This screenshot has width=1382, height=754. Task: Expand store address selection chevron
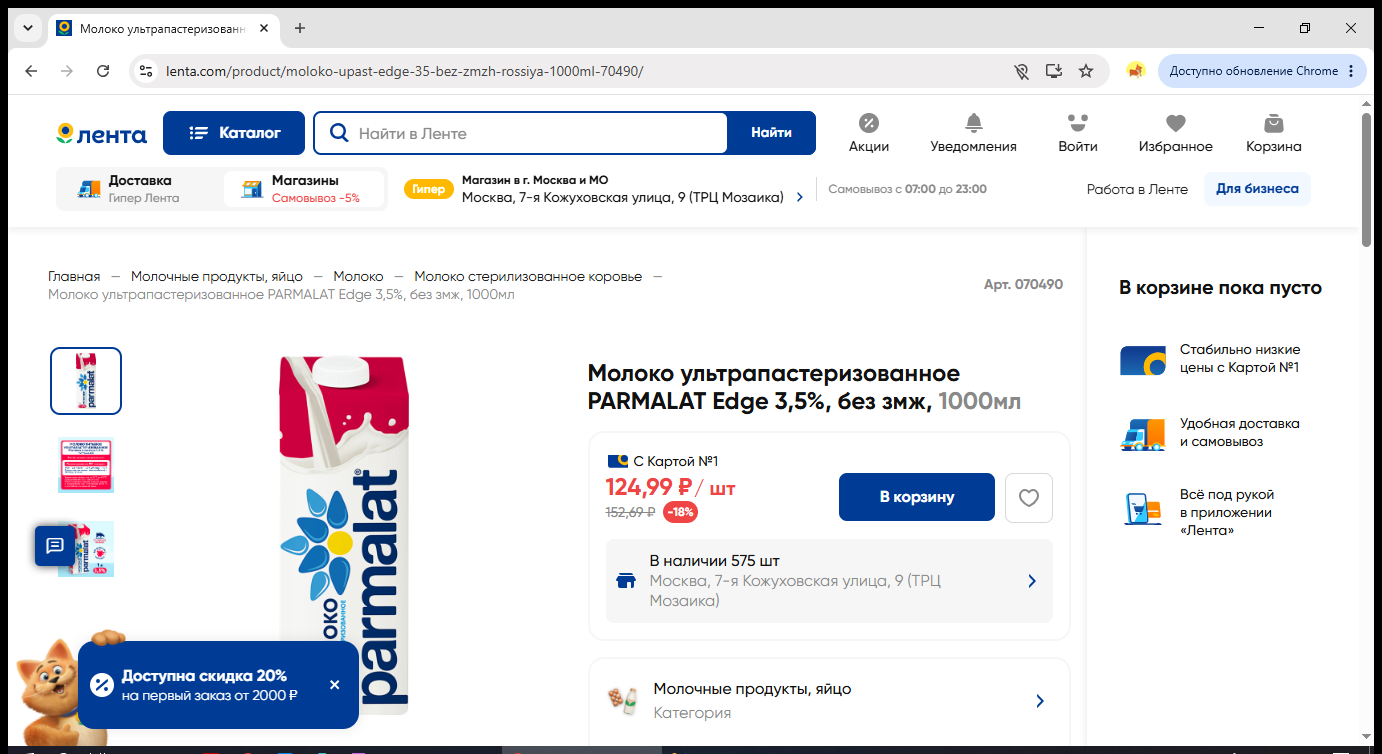point(799,197)
